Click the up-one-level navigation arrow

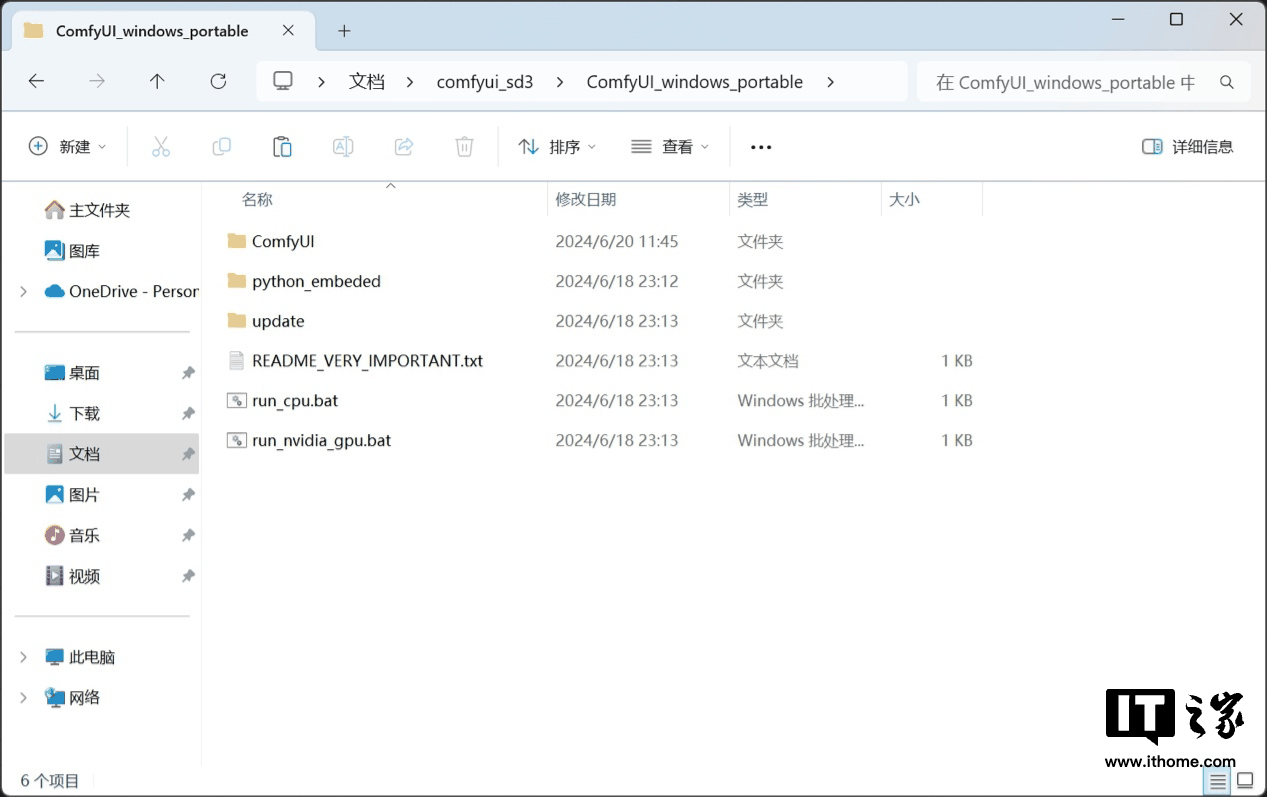pyautogui.click(x=157, y=81)
